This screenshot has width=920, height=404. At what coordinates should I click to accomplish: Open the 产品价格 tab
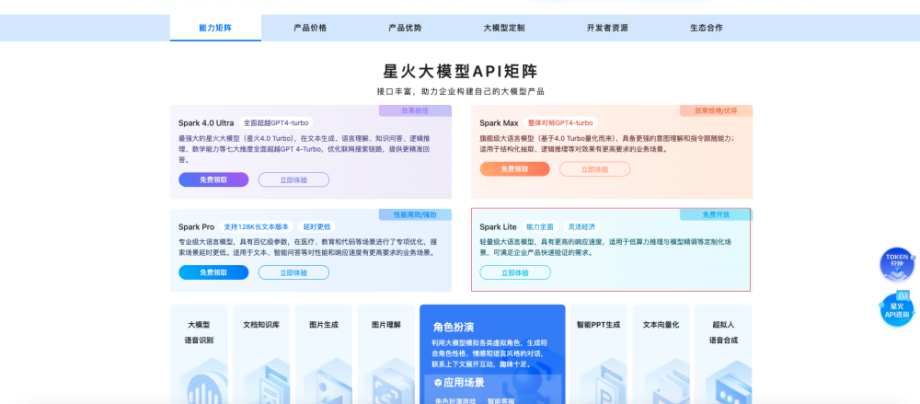coord(310,28)
